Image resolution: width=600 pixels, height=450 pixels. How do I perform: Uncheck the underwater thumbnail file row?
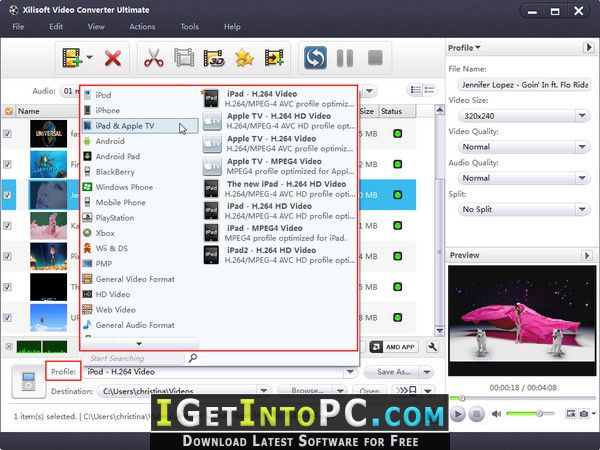pos(7,164)
